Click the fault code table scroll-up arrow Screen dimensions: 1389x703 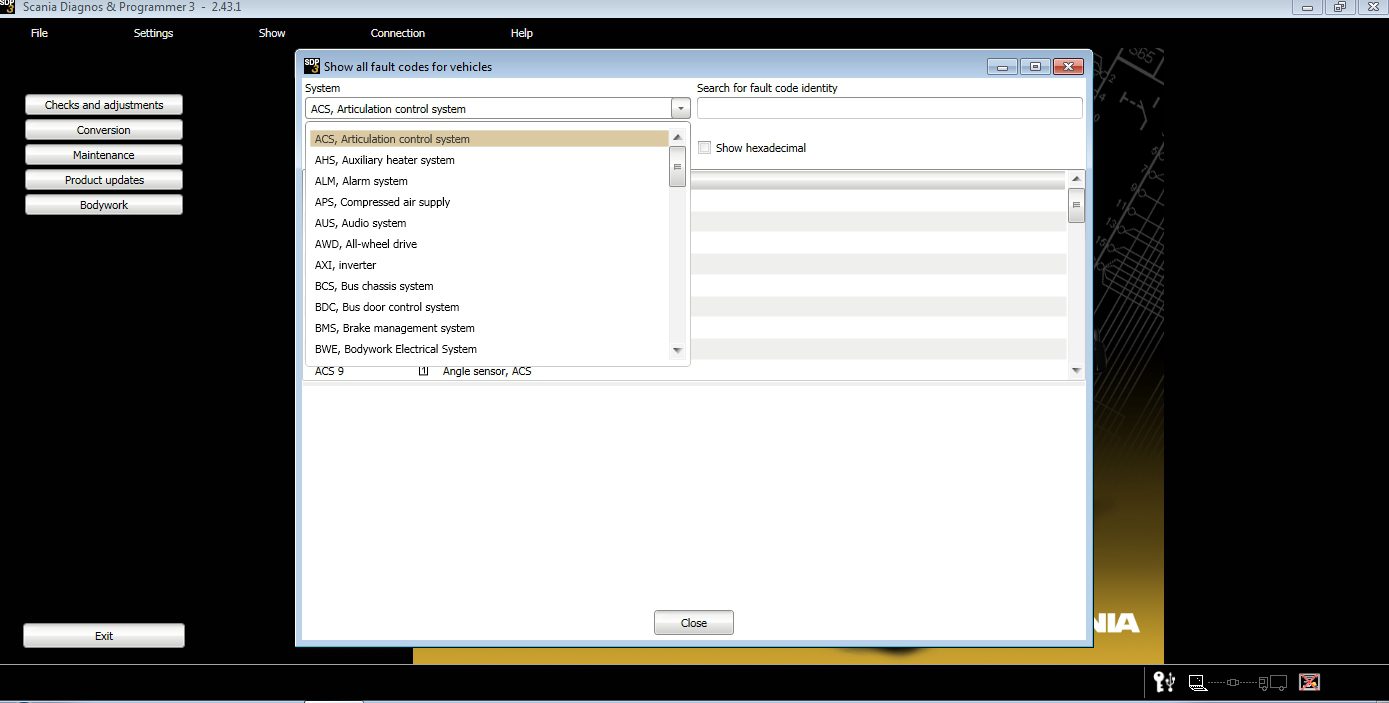(x=1076, y=179)
